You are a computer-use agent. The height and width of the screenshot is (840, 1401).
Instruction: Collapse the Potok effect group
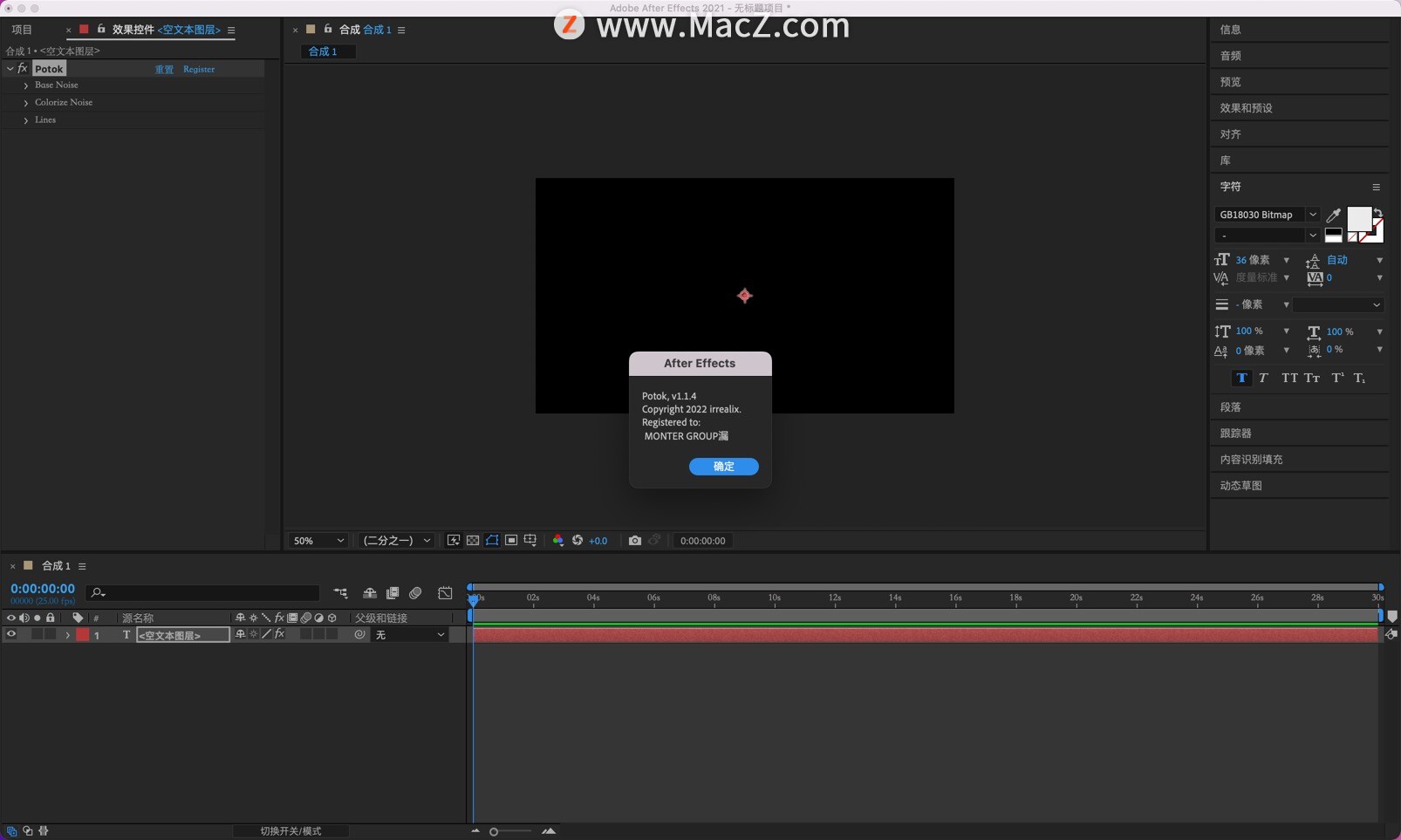pos(10,68)
